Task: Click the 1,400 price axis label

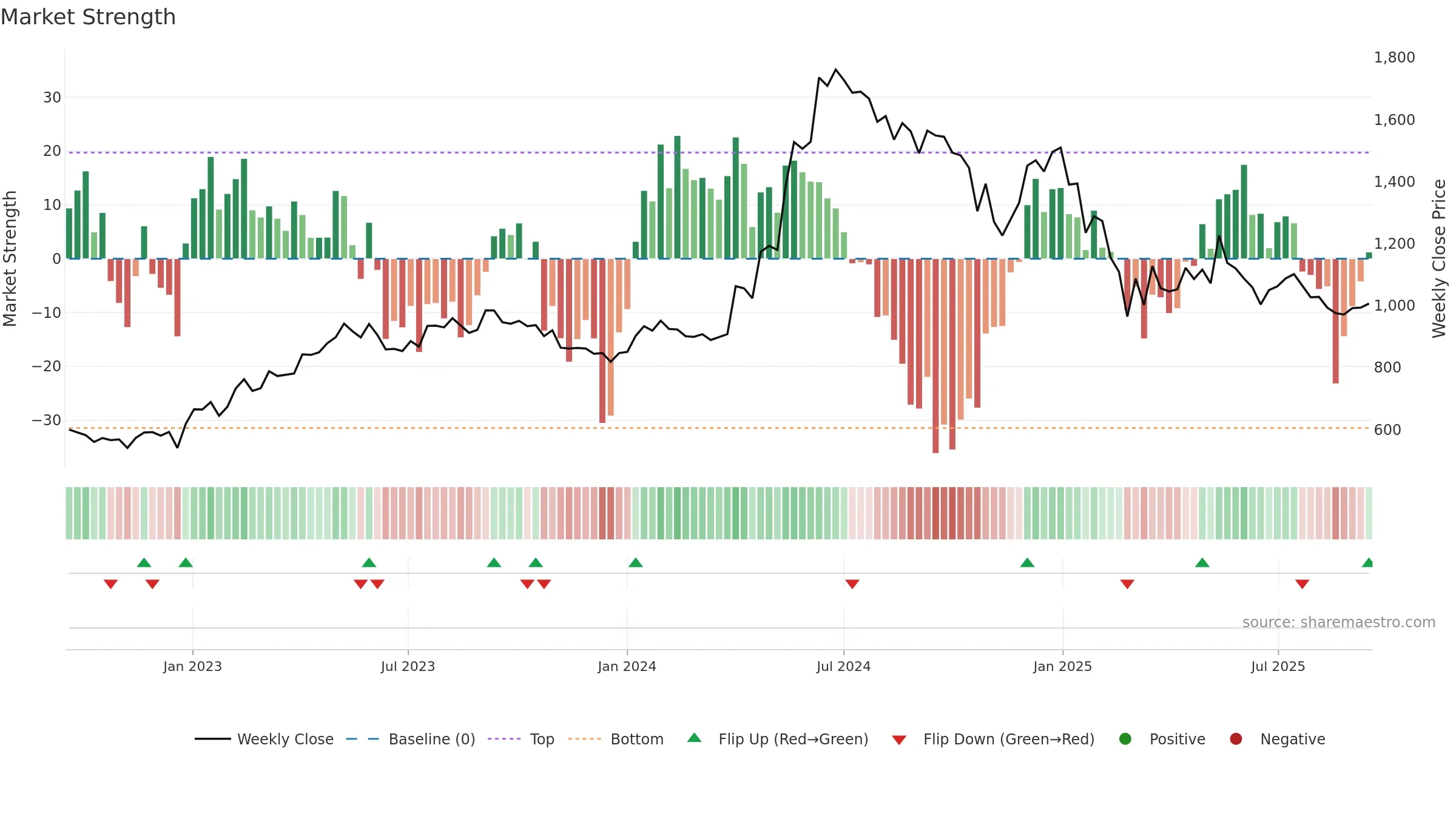Action: (x=1394, y=182)
